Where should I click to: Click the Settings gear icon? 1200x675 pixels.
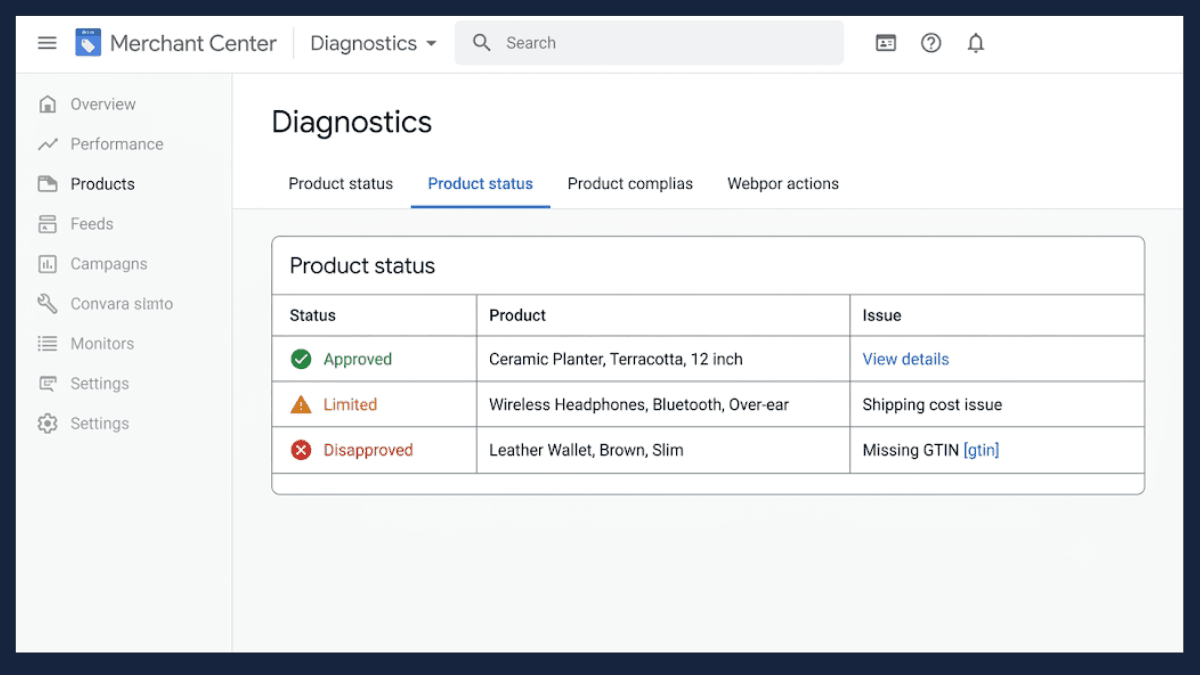pyautogui.click(x=47, y=424)
